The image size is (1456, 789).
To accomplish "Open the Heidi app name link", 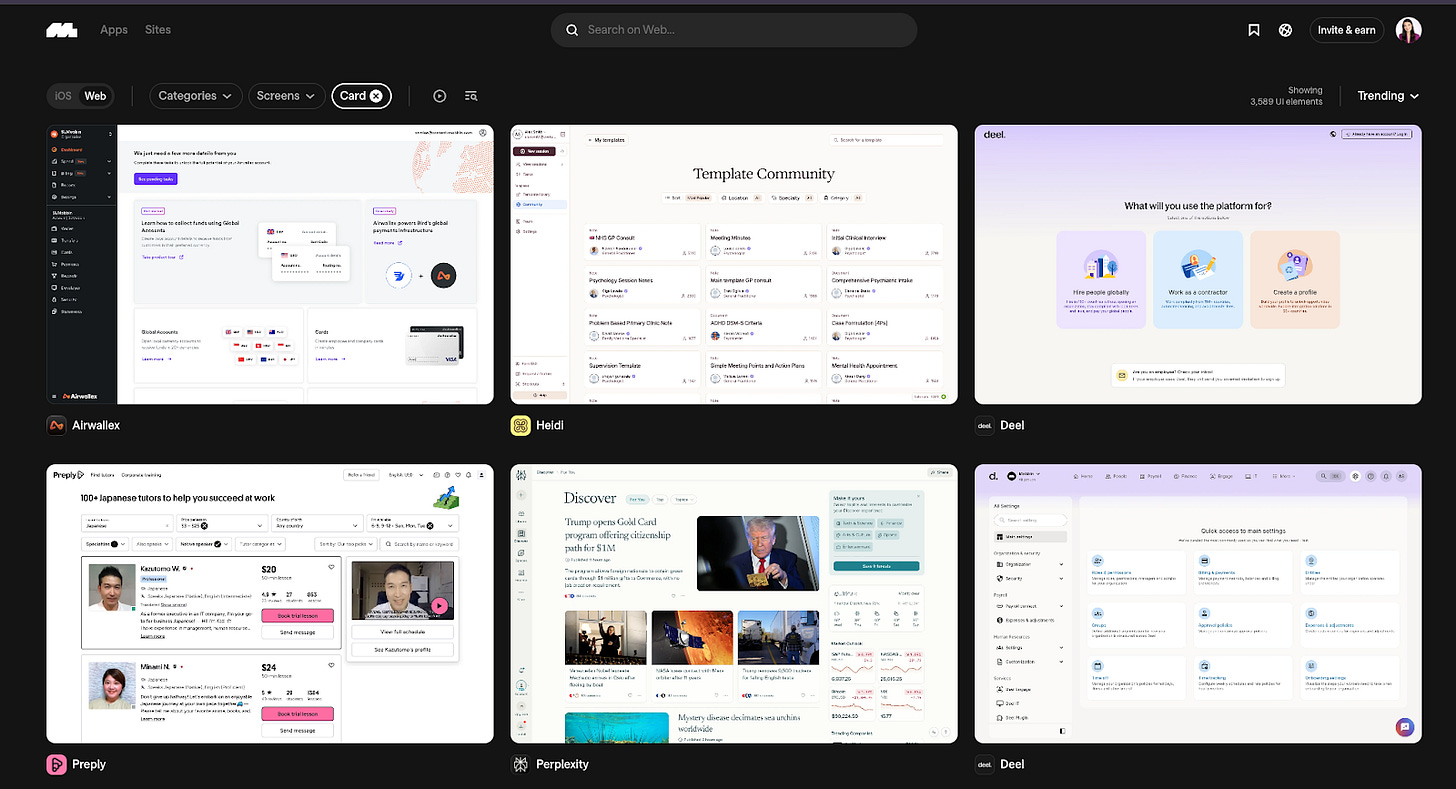I will 551,425.
